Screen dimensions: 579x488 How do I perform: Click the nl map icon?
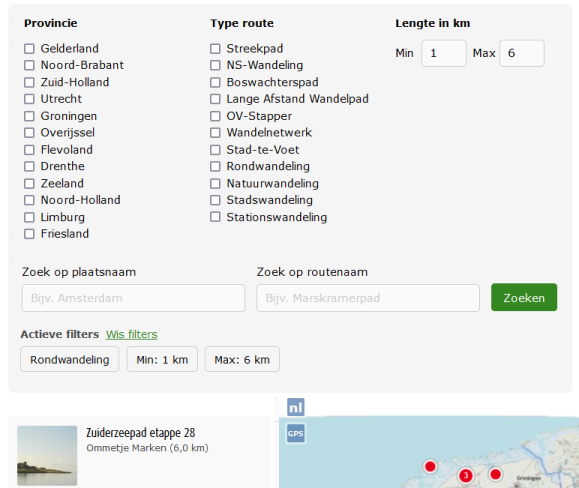point(296,407)
